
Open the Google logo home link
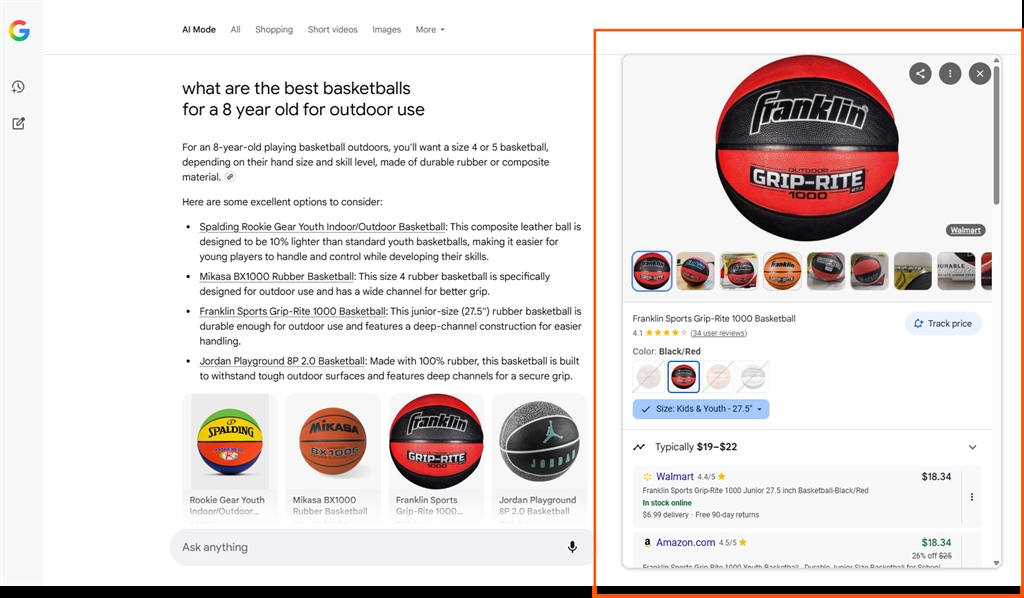tap(19, 31)
